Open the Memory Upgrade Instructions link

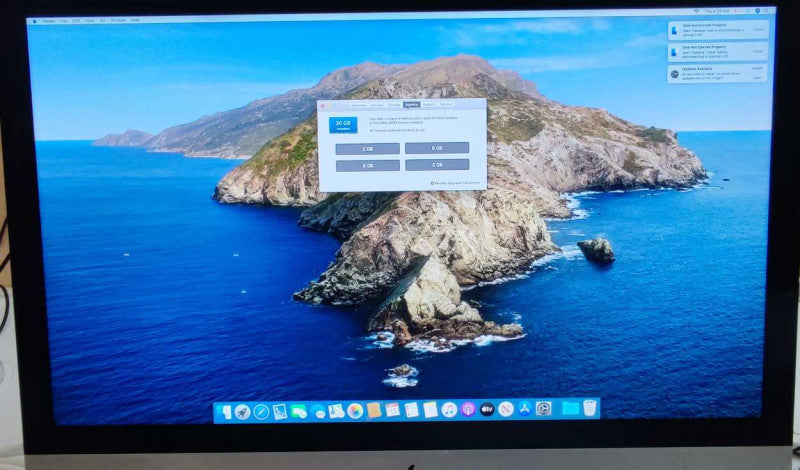point(456,183)
